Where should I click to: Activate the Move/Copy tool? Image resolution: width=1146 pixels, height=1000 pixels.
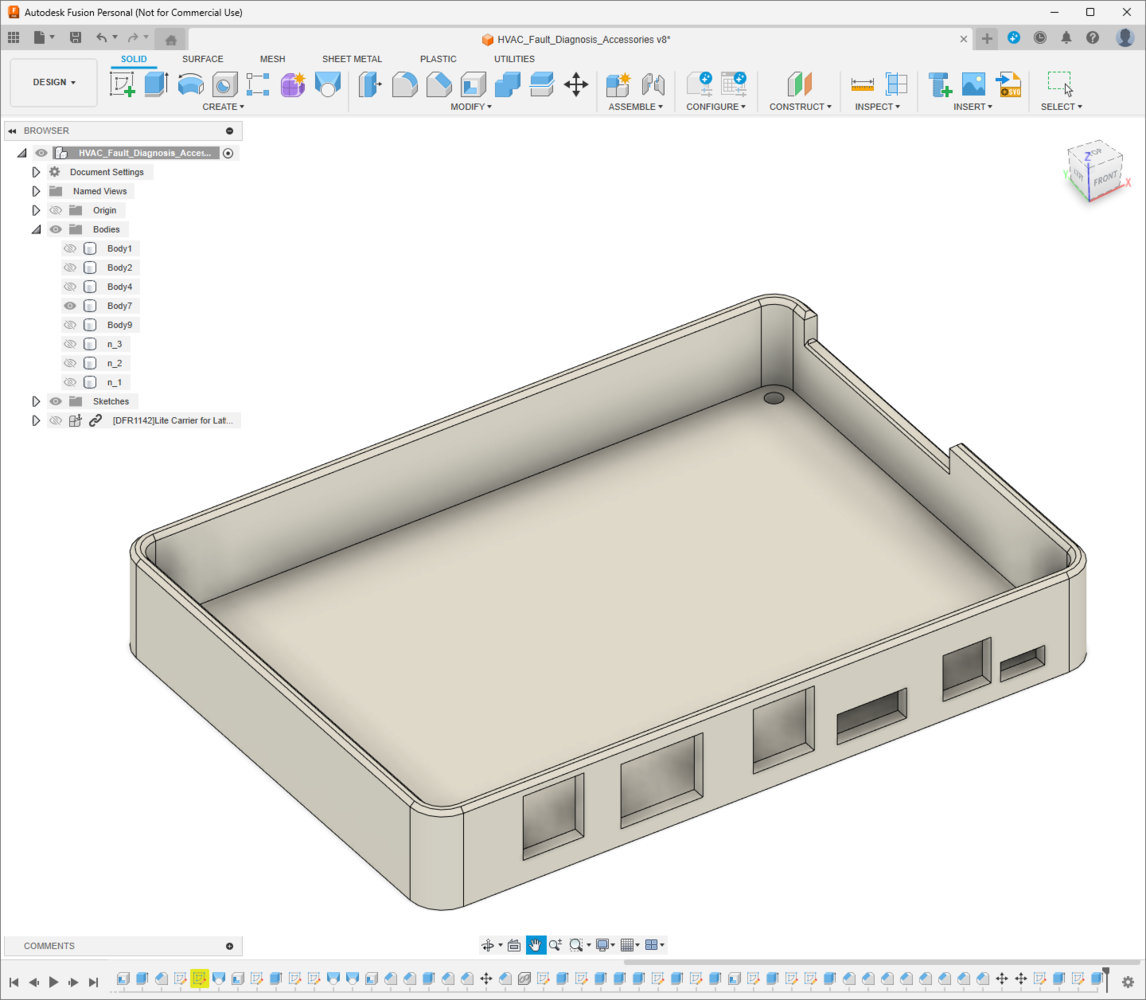[x=576, y=84]
